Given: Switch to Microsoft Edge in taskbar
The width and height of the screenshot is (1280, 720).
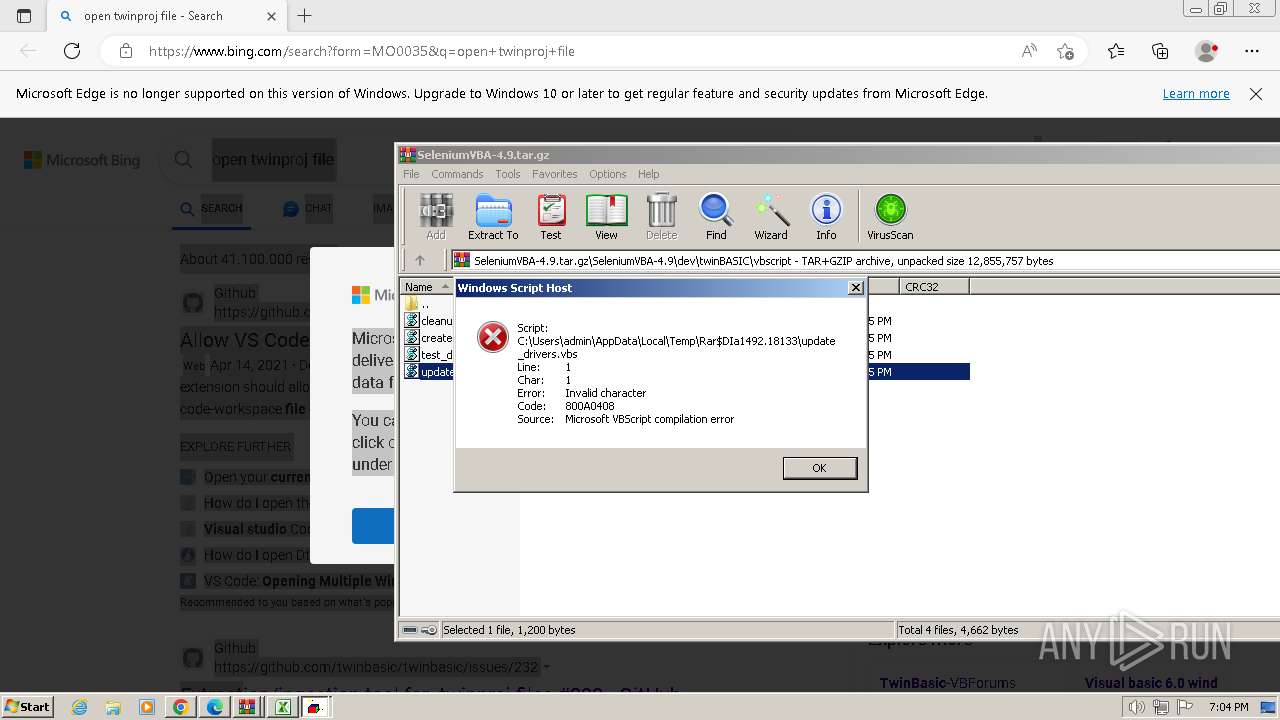Looking at the screenshot, I should pos(214,707).
